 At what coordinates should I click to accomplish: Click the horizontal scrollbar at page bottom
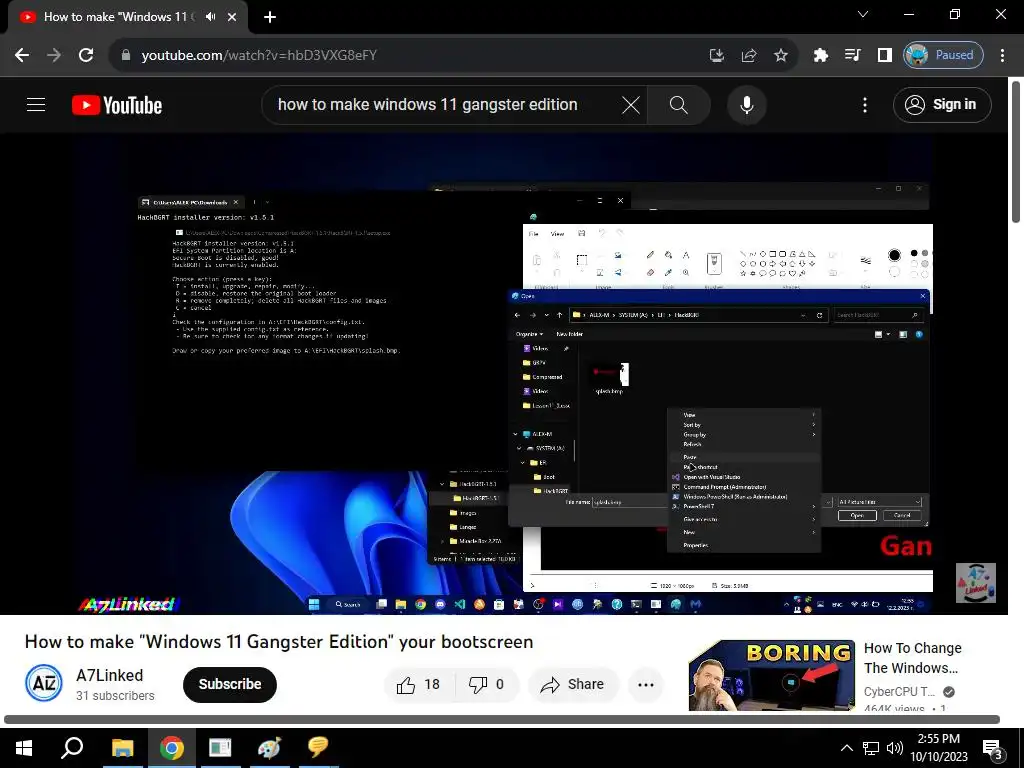502,720
